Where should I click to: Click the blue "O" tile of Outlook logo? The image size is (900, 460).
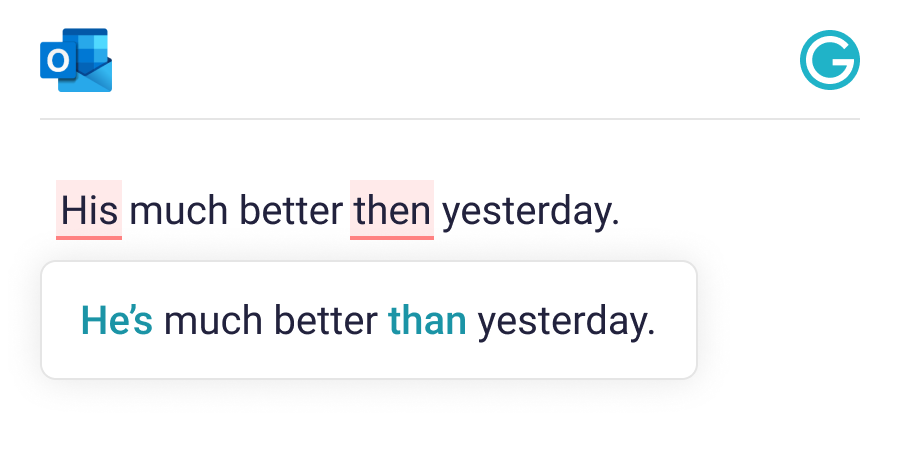pos(56,62)
